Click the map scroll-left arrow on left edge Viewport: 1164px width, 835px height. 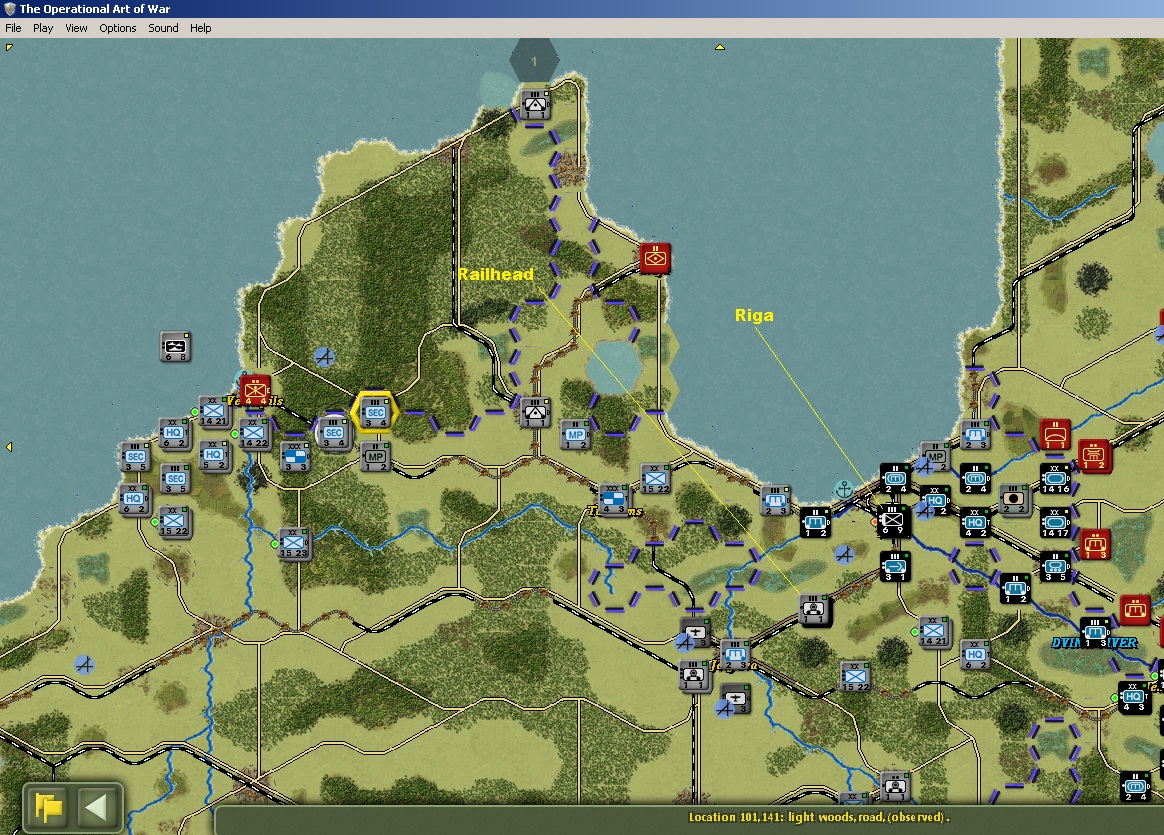click(x=9, y=447)
